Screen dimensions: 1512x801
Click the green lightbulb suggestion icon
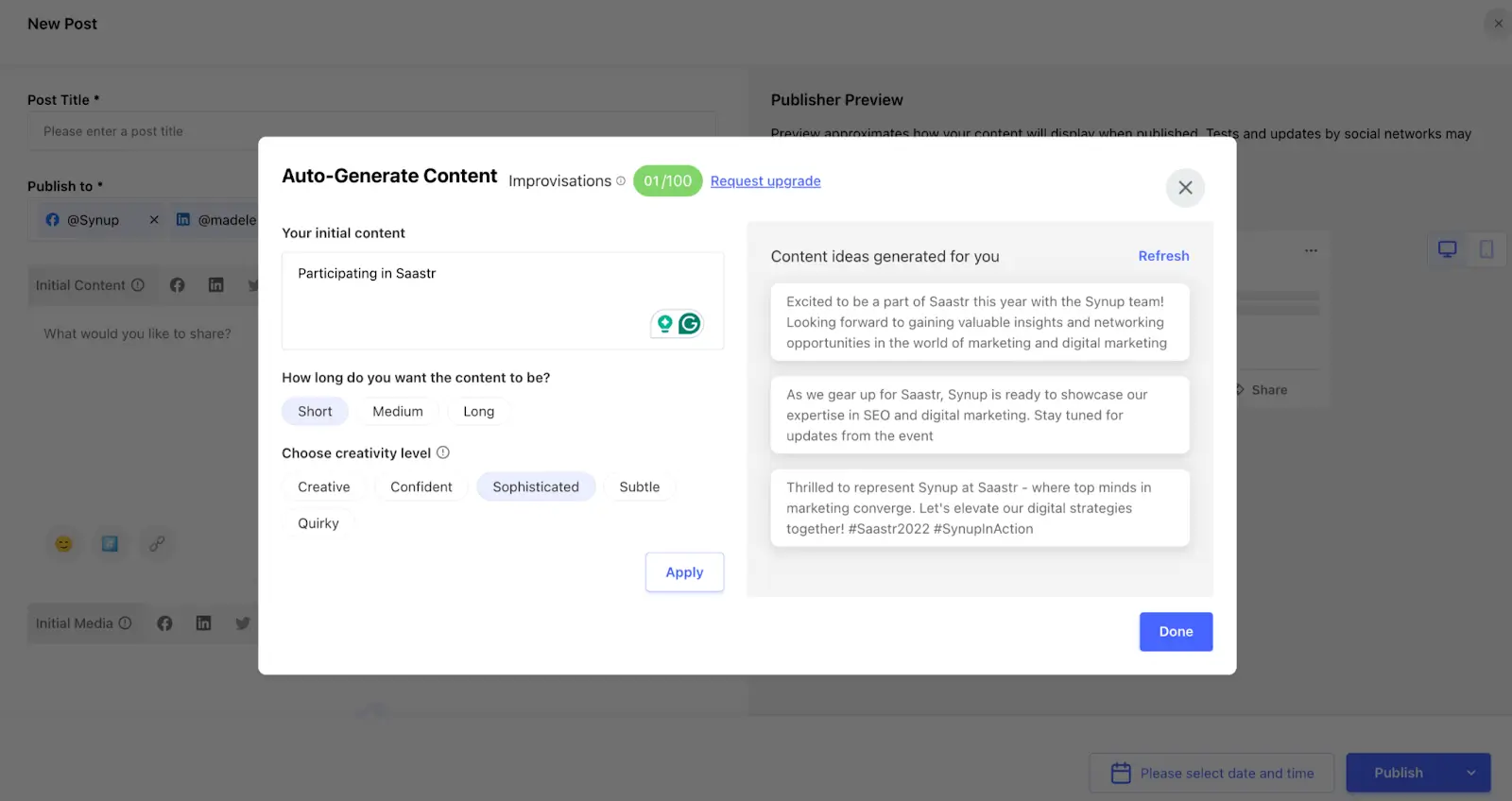(665, 324)
